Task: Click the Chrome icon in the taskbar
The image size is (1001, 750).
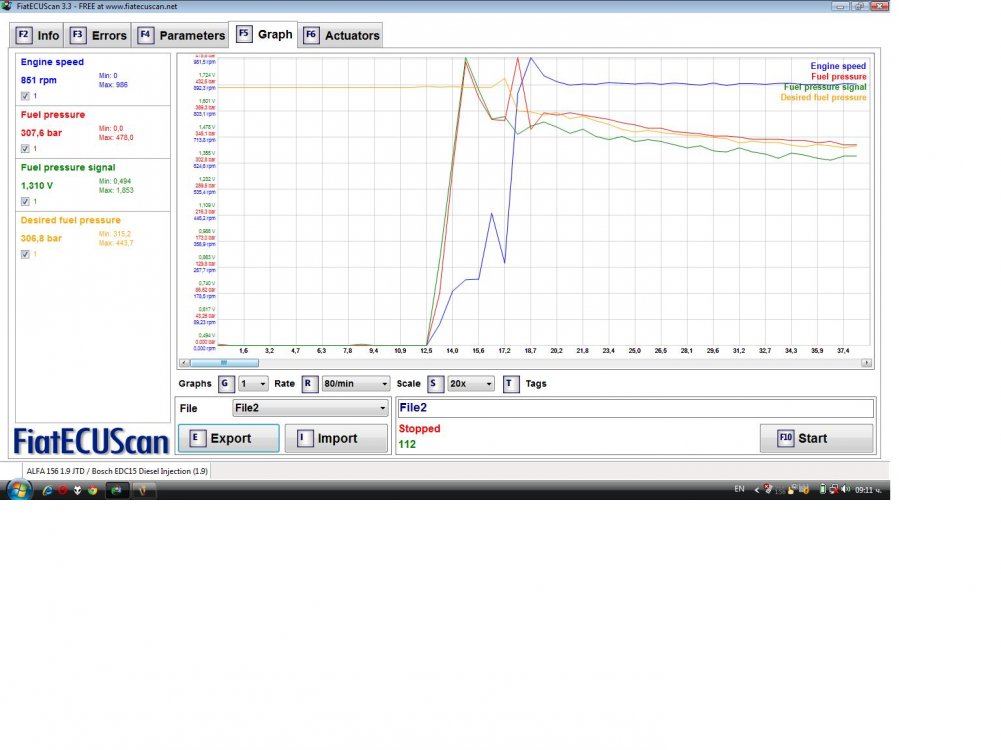Action: [92, 490]
